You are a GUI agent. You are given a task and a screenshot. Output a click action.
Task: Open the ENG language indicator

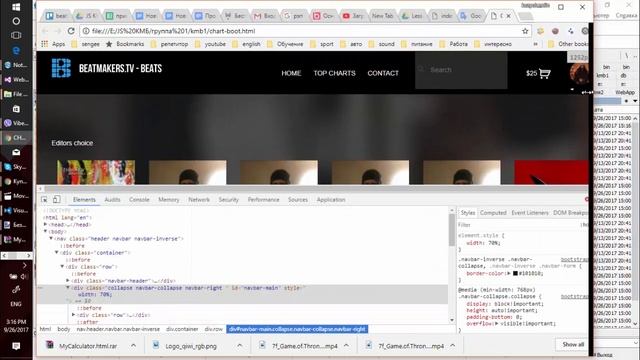tap(16, 304)
